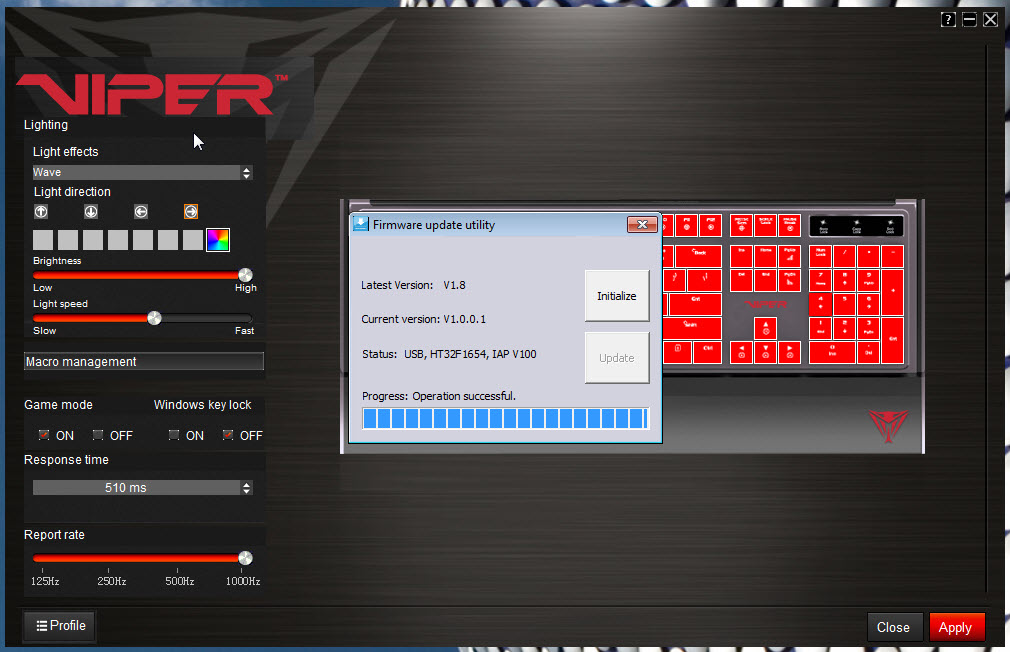Click the Down arrow key on keyboard image

point(765,352)
